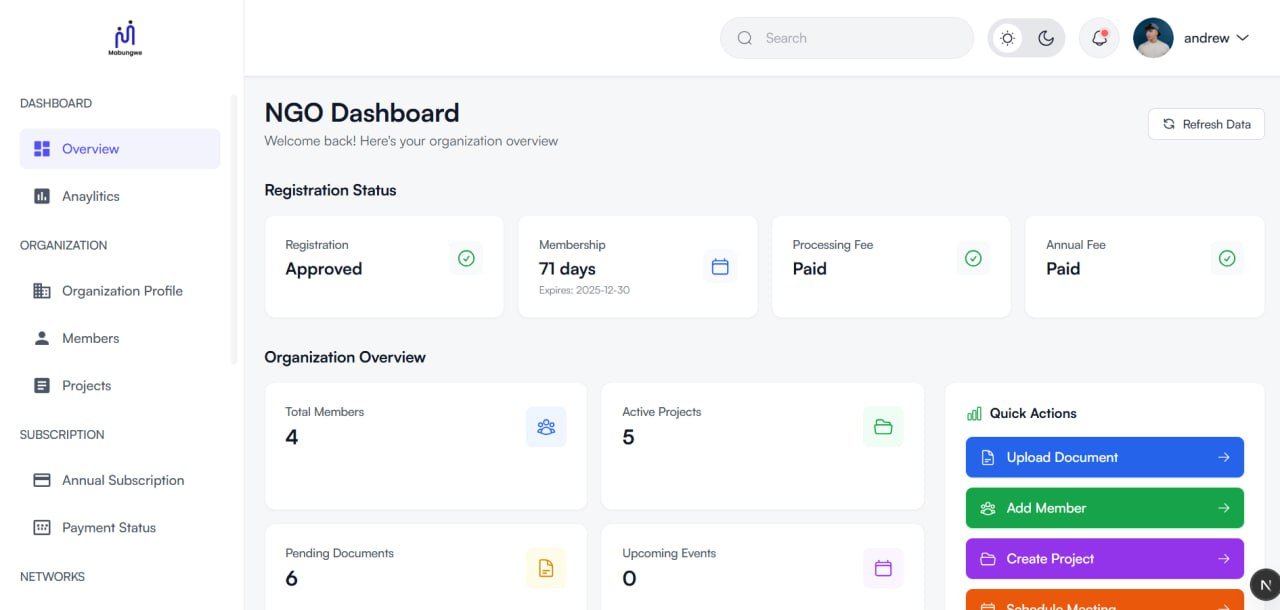
Task: Click the Upcoming Events calendar icon
Action: click(x=883, y=568)
